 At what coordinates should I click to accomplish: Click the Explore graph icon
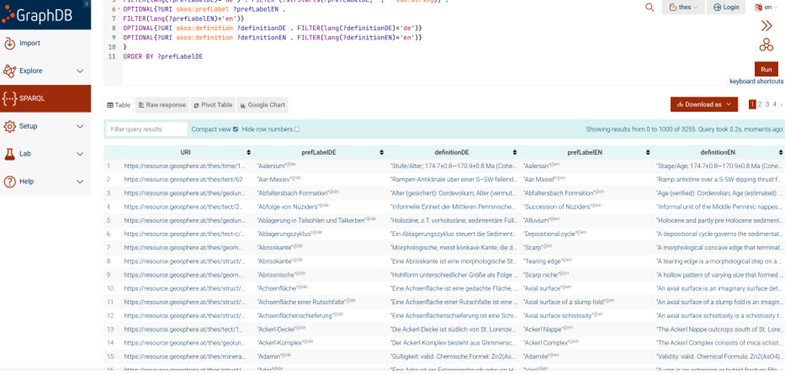[x=10, y=71]
